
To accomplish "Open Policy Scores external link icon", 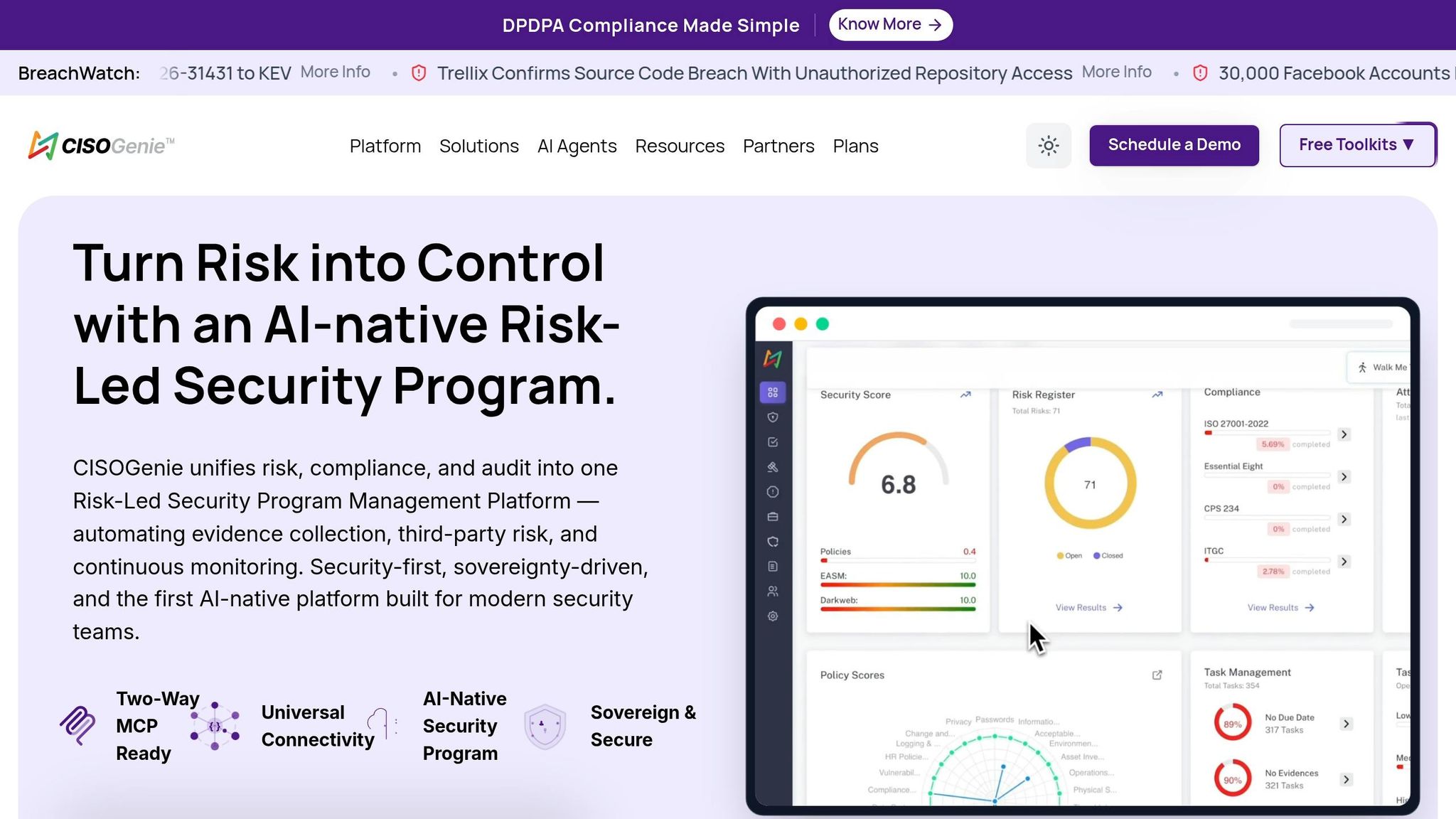I will point(1157,675).
